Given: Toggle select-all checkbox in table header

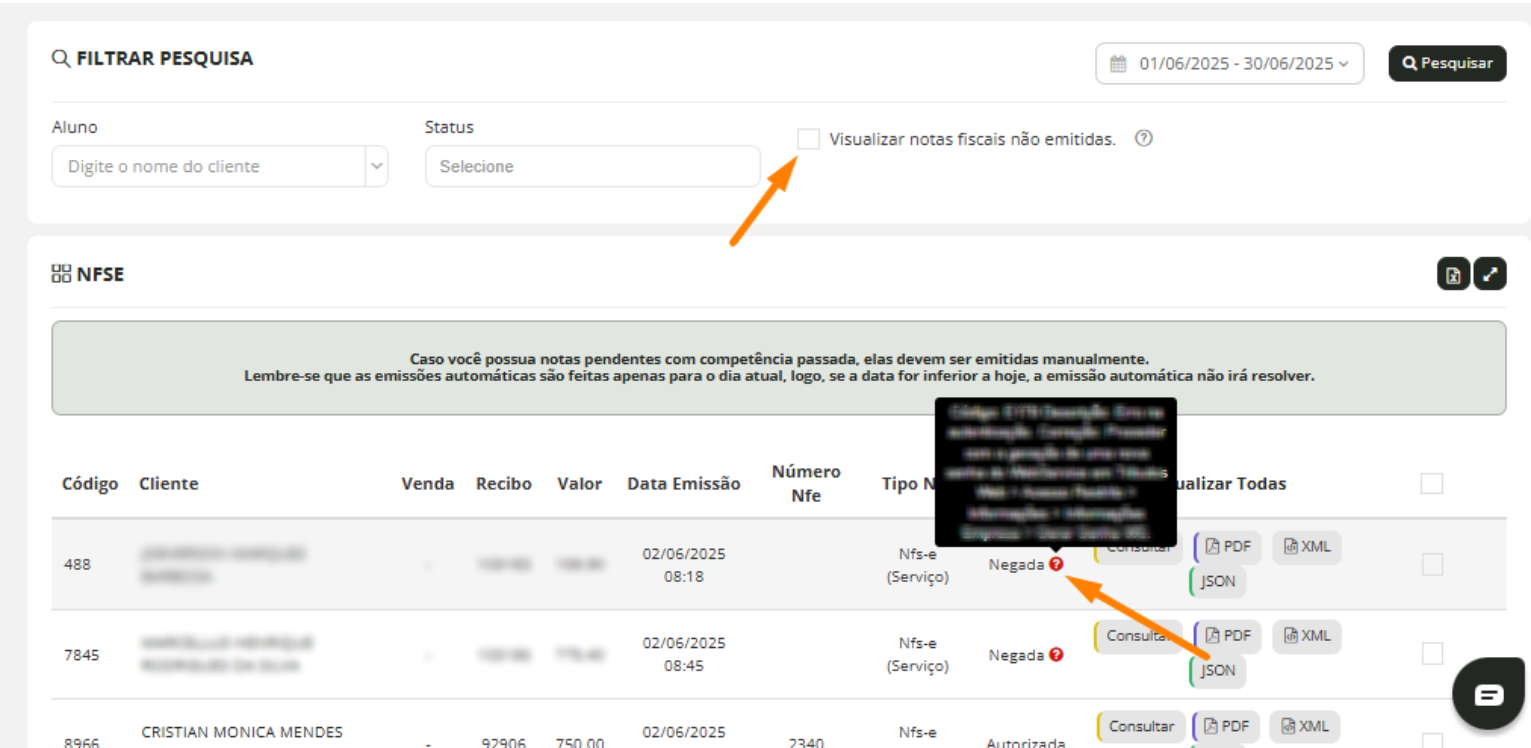Looking at the screenshot, I should (x=1432, y=483).
